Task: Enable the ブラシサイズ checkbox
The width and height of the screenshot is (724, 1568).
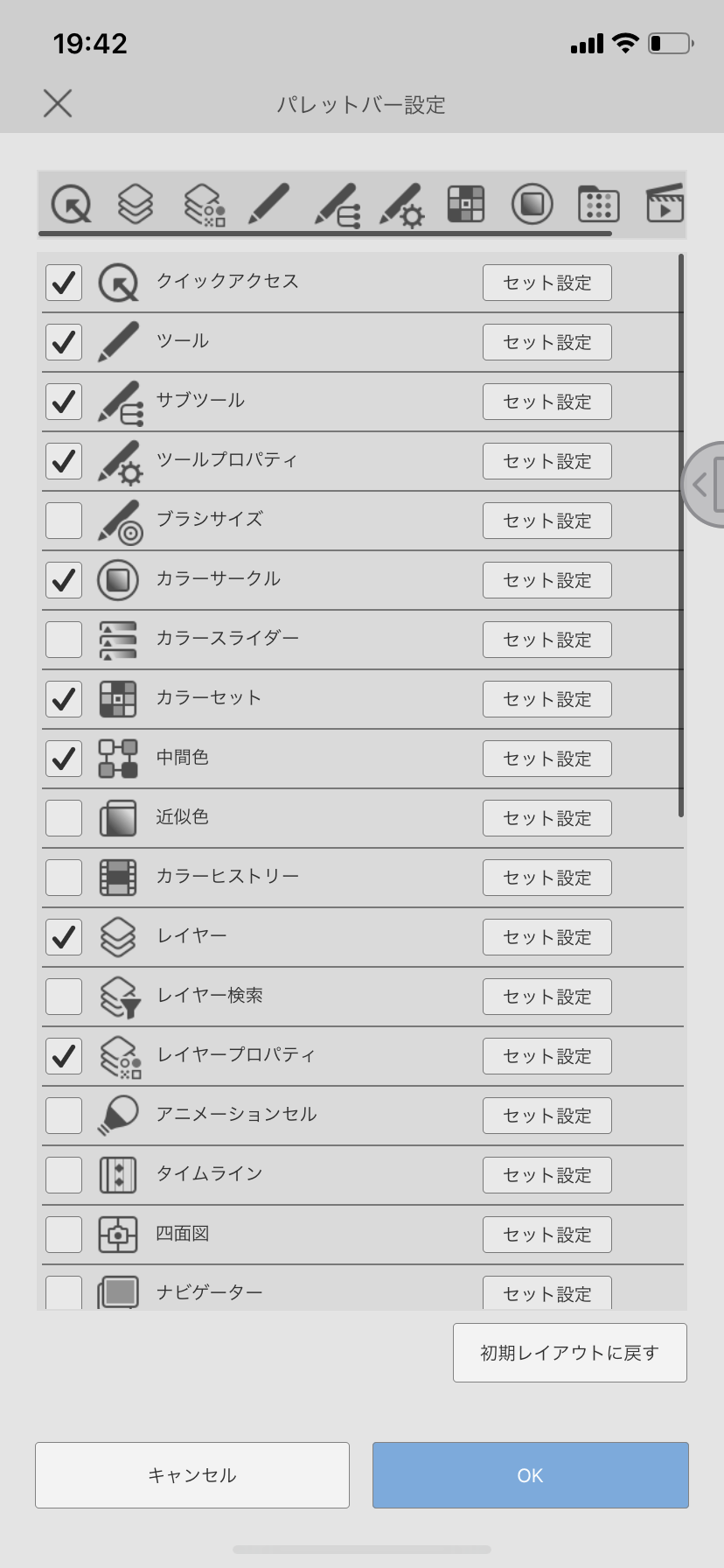Action: tap(63, 520)
